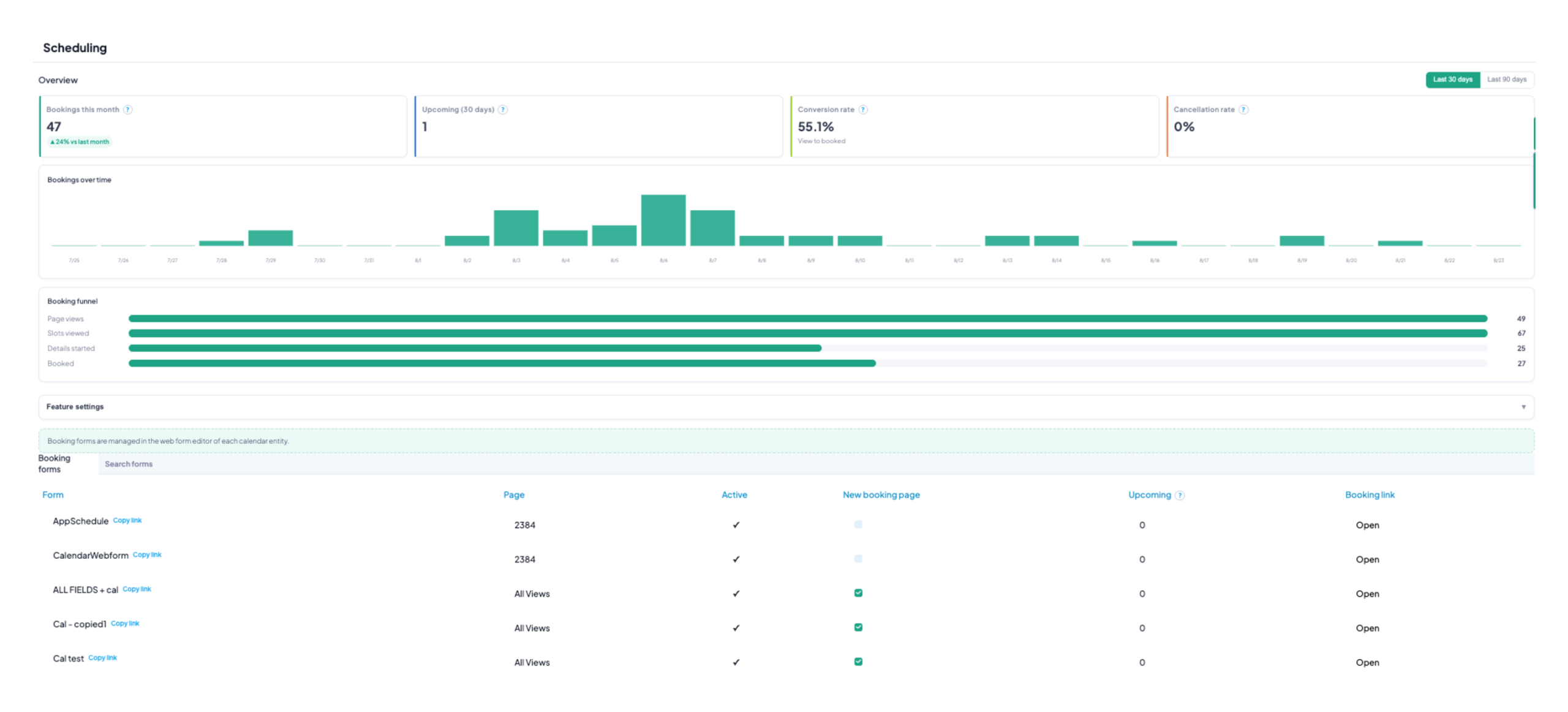The image size is (1568, 712).
Task: Click the Active checkmark for AppSchedule
Action: 736,525
